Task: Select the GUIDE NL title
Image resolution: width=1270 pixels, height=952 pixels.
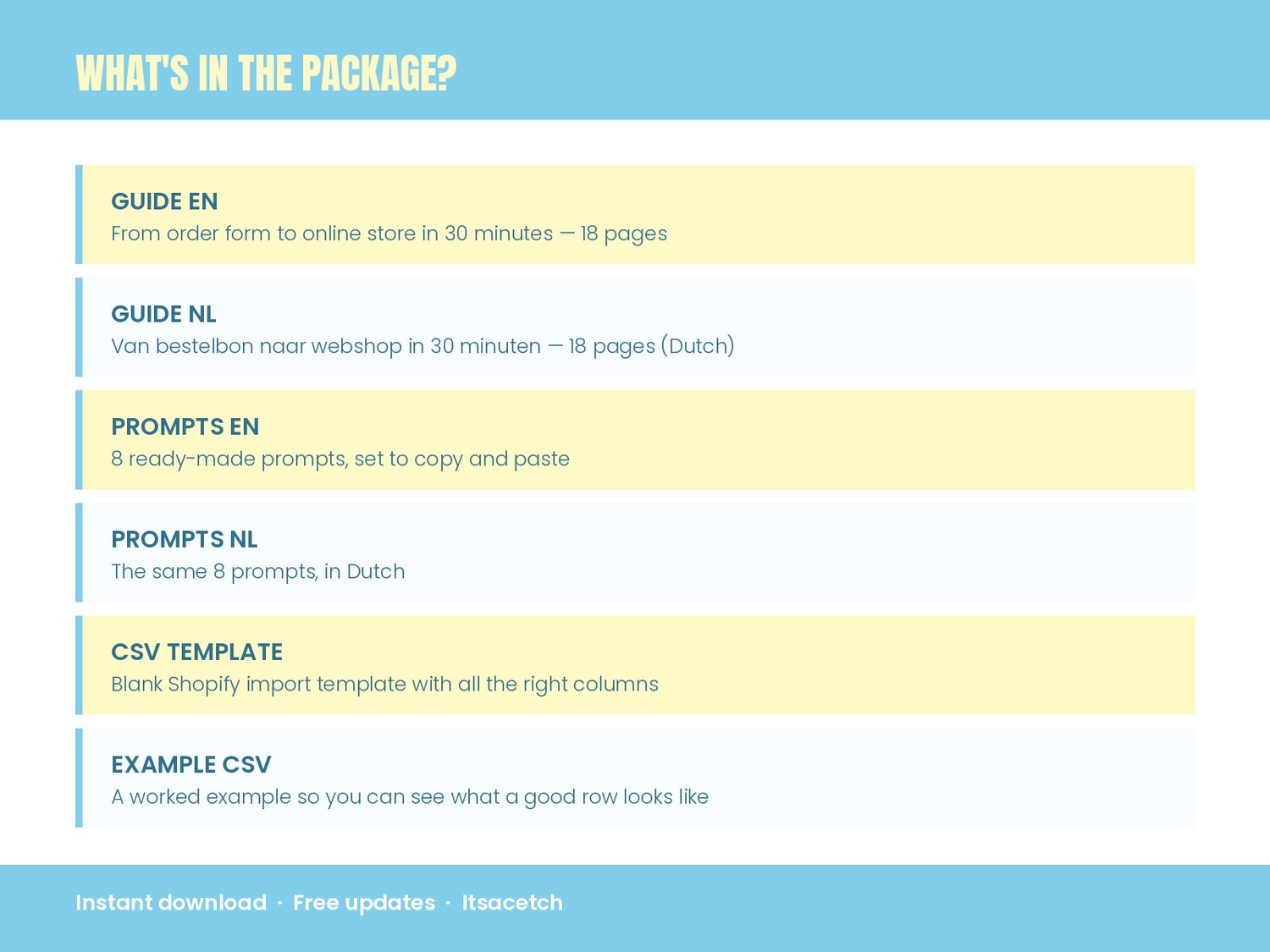Action: (163, 314)
